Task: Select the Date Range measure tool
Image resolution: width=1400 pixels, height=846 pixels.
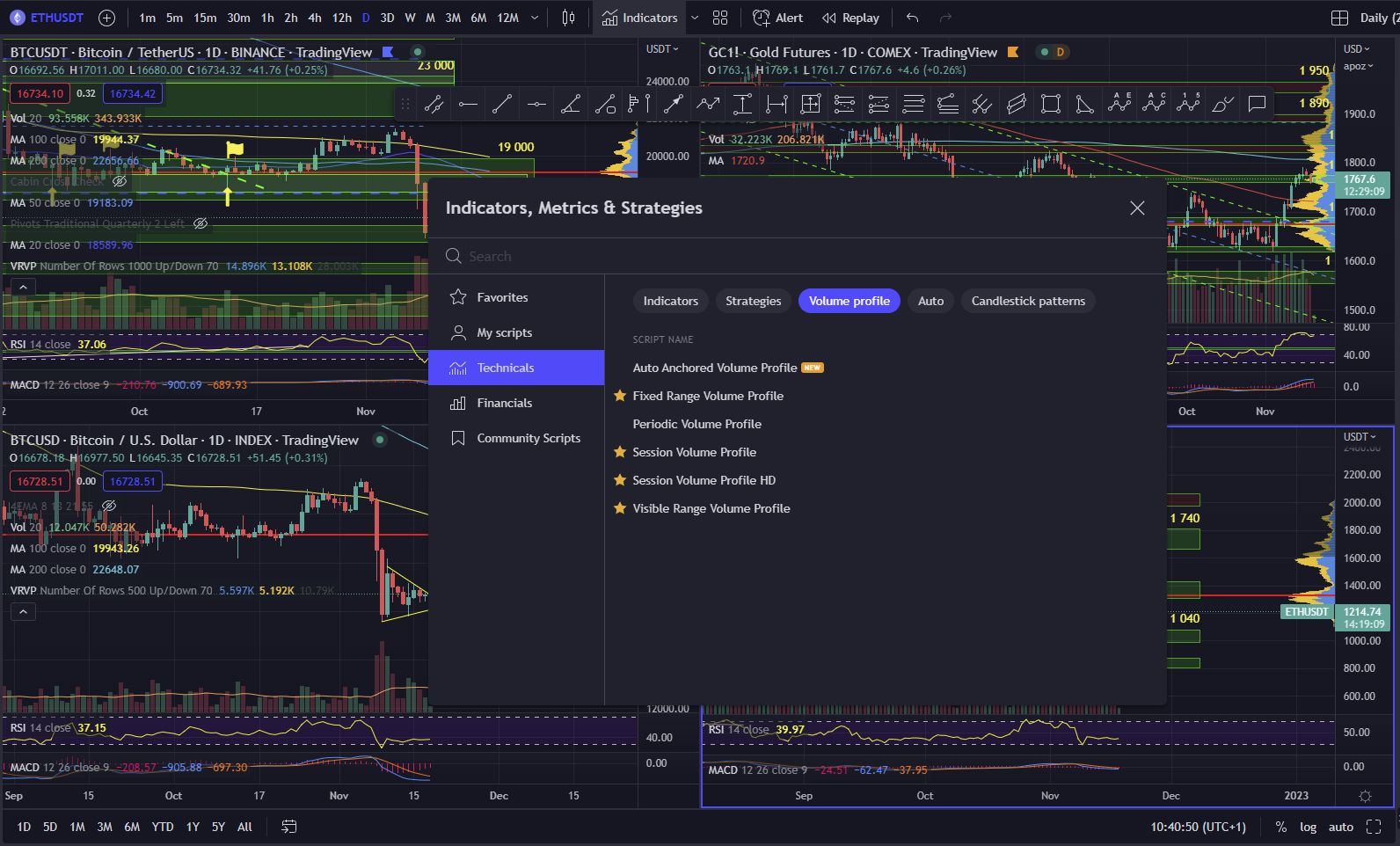Action: point(777,105)
